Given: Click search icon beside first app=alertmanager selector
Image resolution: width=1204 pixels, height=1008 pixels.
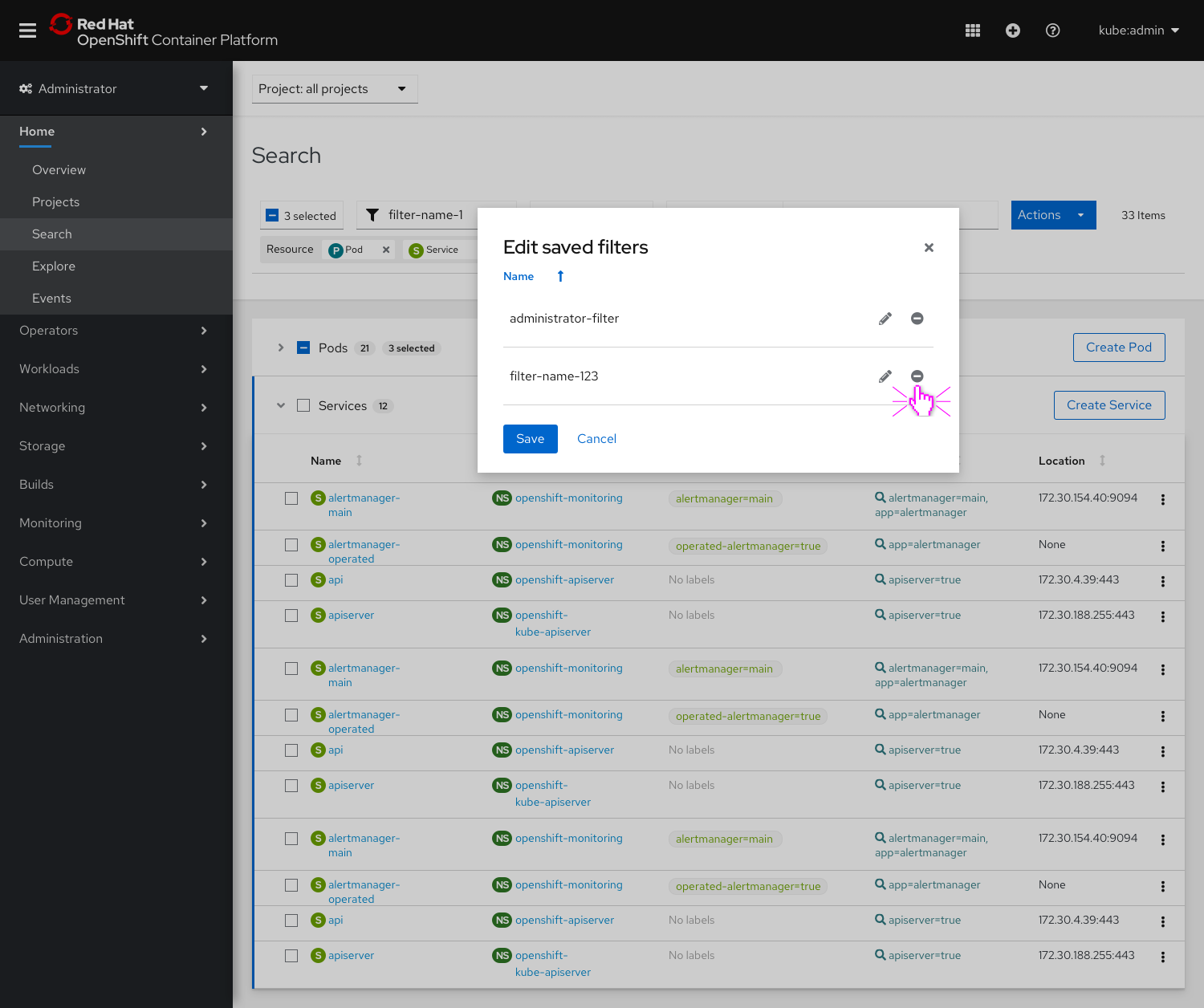Looking at the screenshot, I should pyautogui.click(x=881, y=544).
